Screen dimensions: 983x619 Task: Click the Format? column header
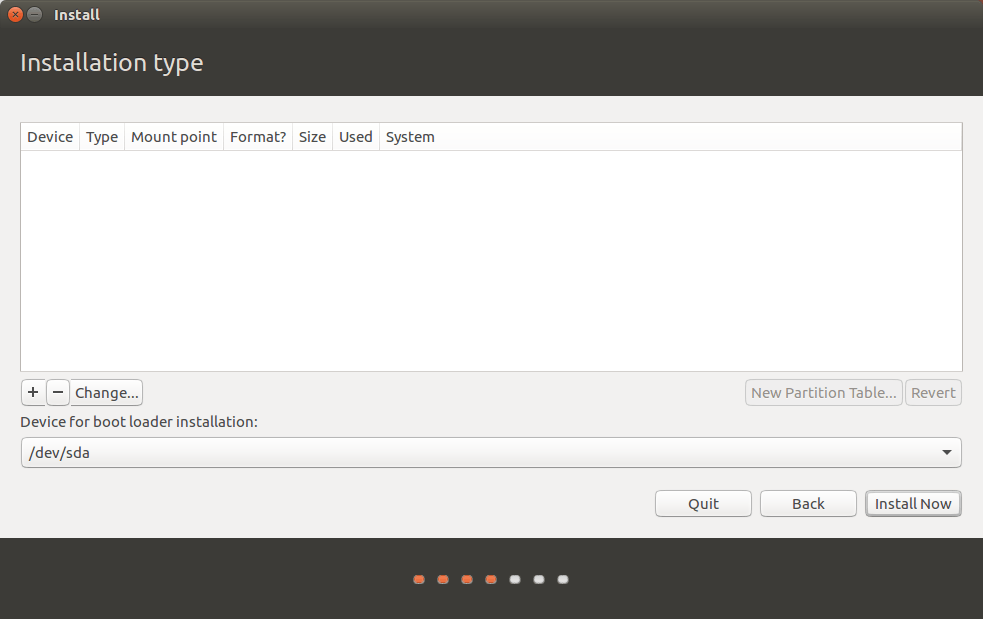pos(258,137)
